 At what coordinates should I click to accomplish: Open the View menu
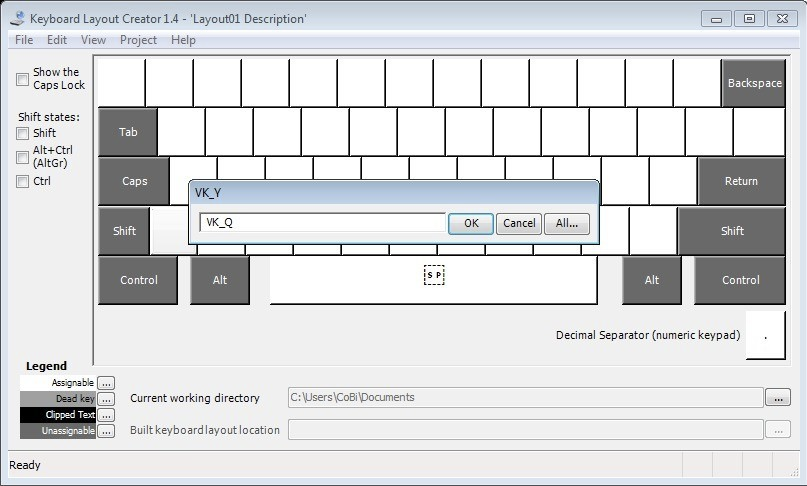93,40
